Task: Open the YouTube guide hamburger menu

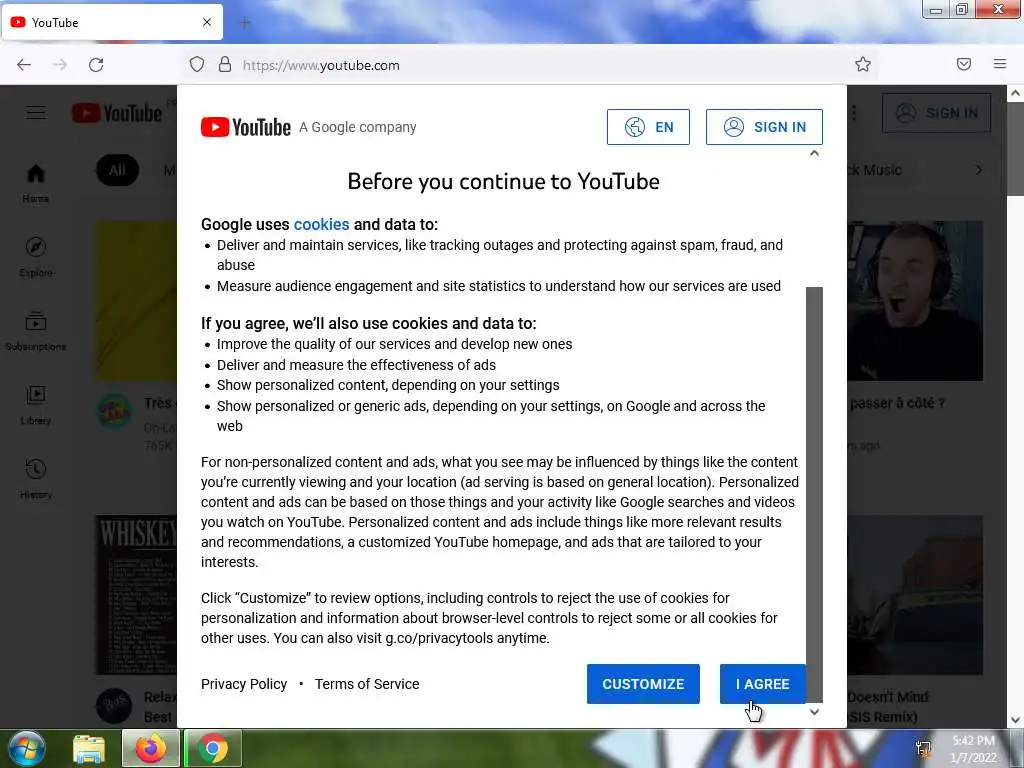Action: pyautogui.click(x=36, y=113)
